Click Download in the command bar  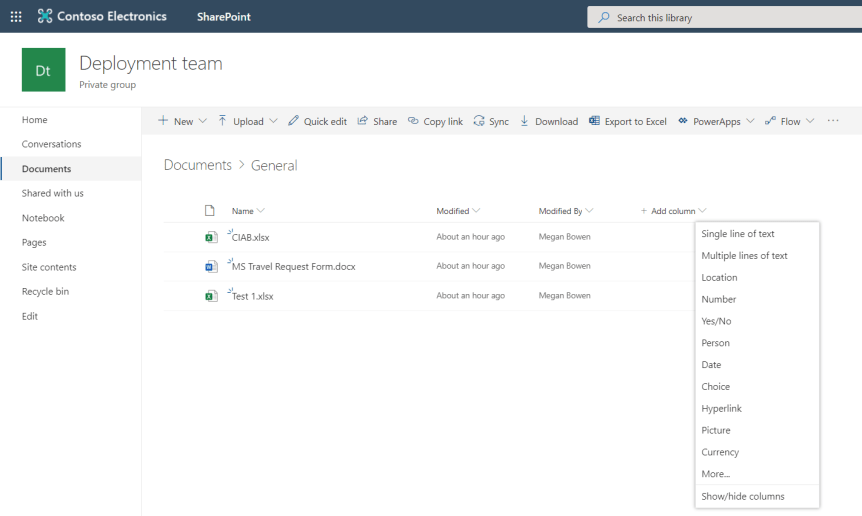coord(549,121)
